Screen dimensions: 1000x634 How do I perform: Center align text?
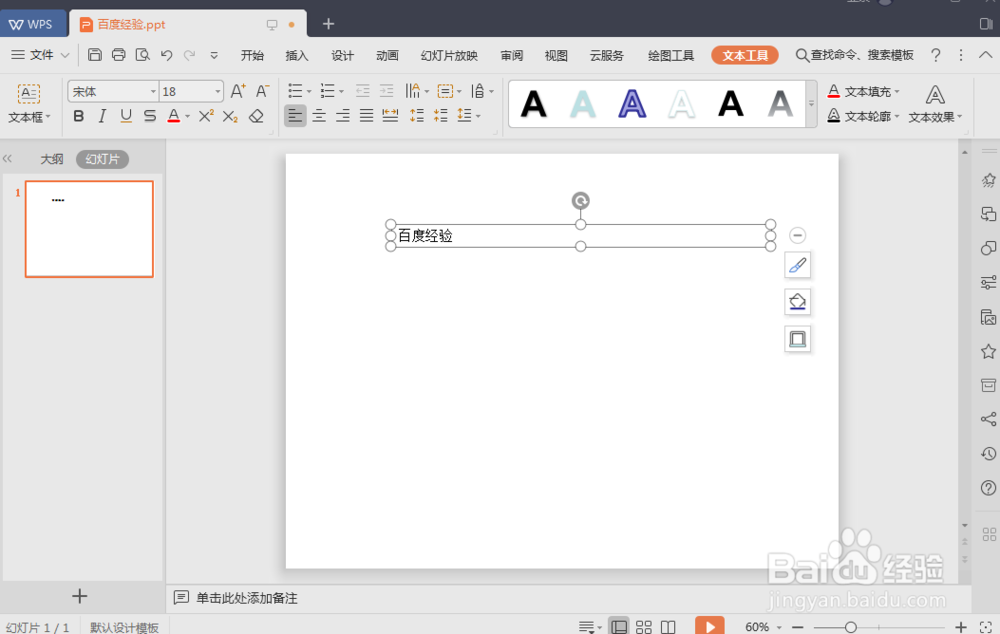point(319,115)
